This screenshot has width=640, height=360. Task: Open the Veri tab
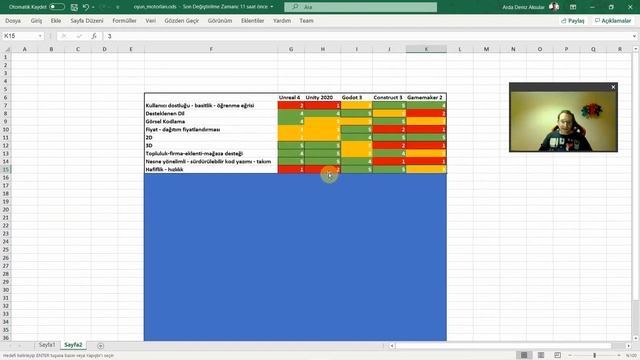click(151, 20)
